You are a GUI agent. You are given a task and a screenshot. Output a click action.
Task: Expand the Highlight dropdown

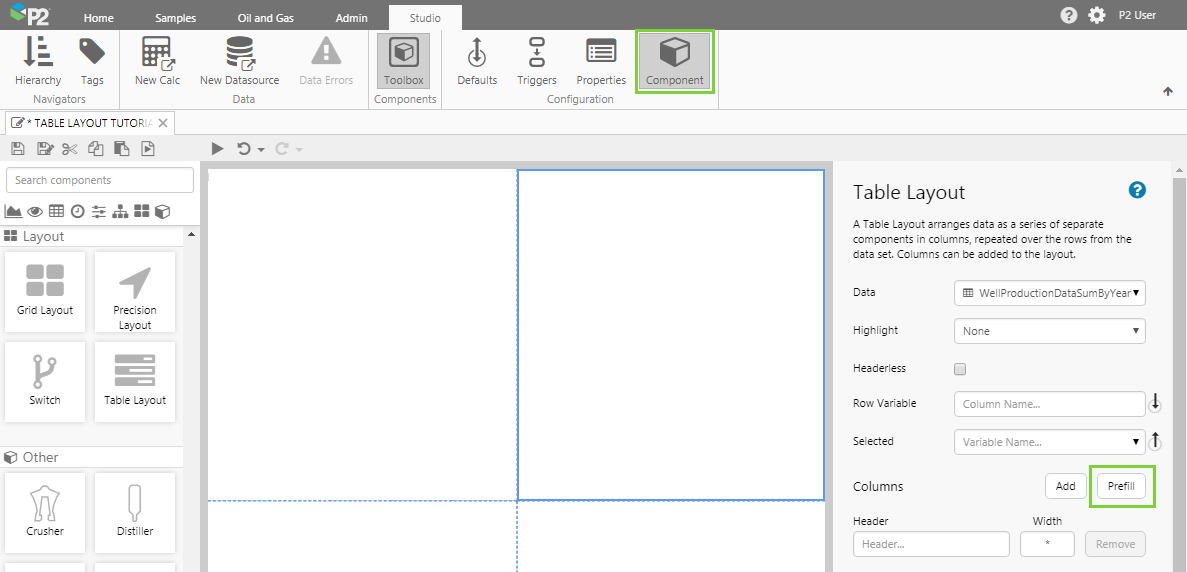point(1049,331)
